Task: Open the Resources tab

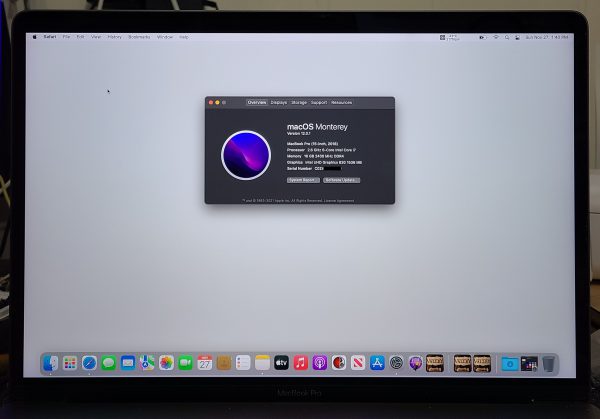Action: coord(342,102)
